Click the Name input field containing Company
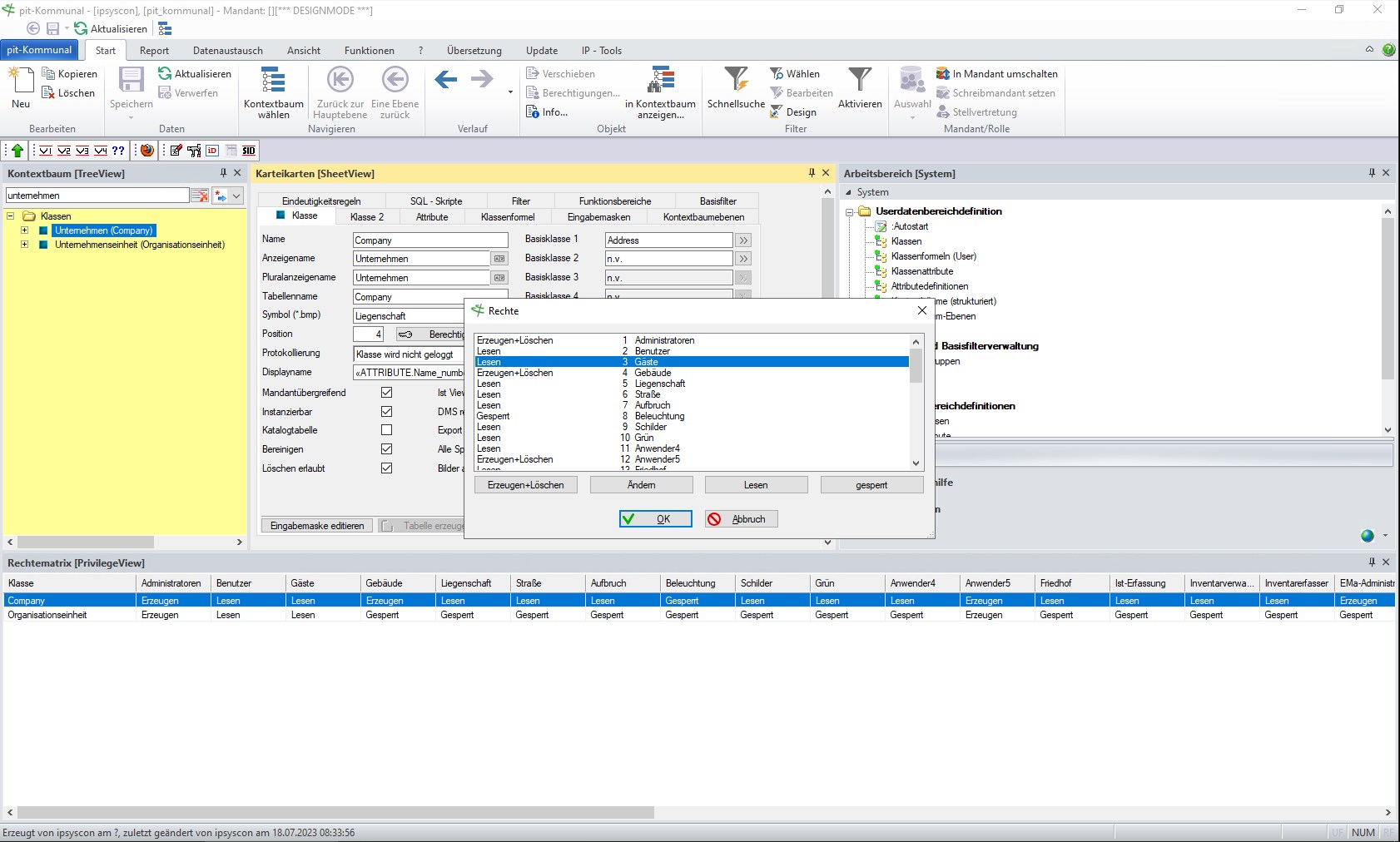Viewport: 1400px width, 842px height. [x=429, y=240]
